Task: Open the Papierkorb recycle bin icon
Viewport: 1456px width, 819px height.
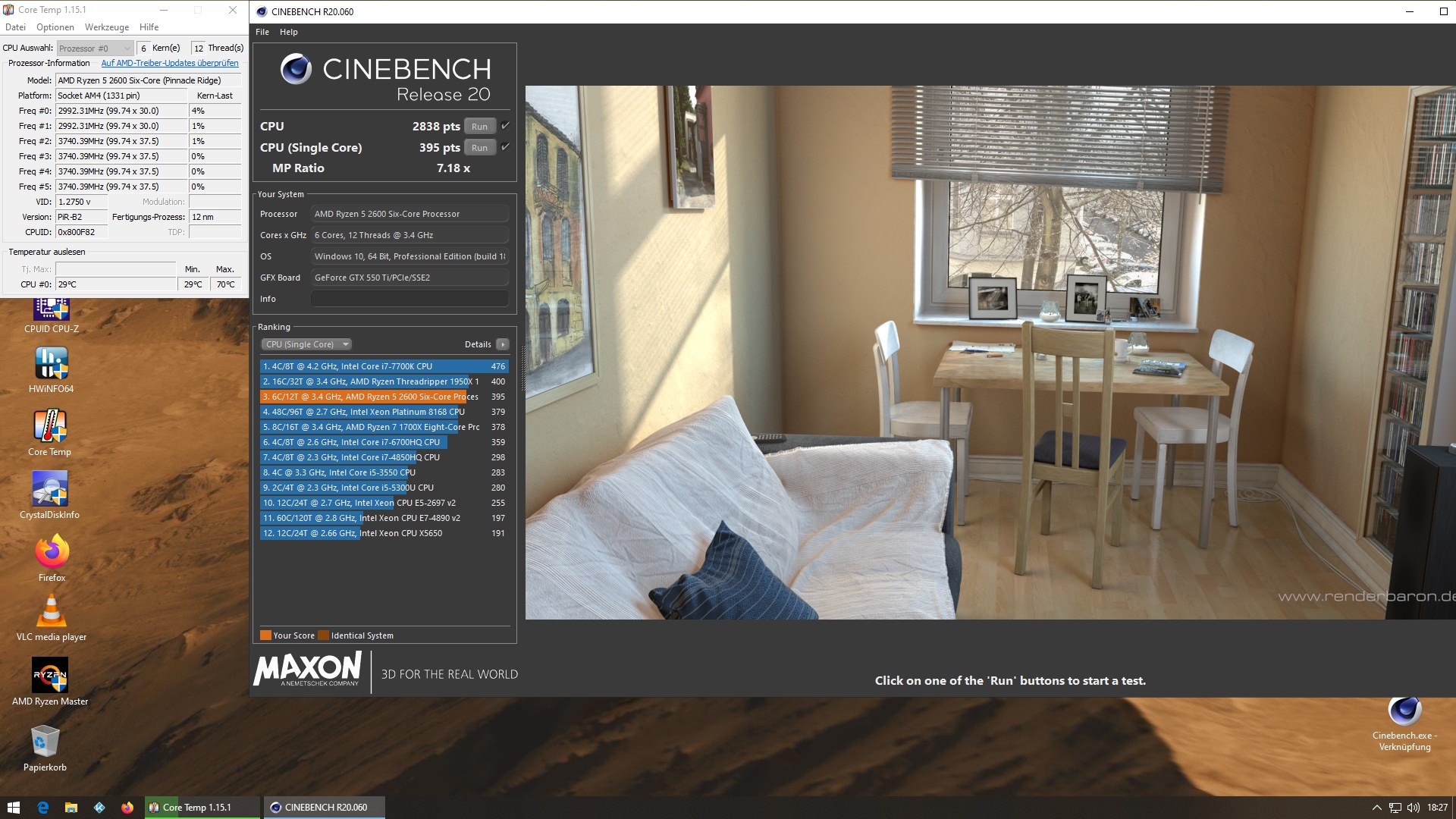Action: click(45, 742)
